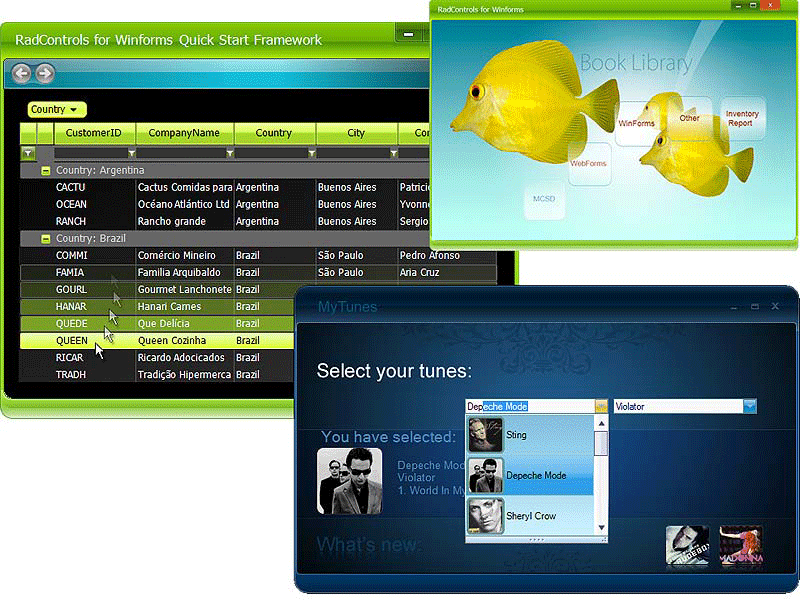This screenshot has width=800, height=600.
Task: Sort by the CompanyName column header
Action: click(x=184, y=133)
